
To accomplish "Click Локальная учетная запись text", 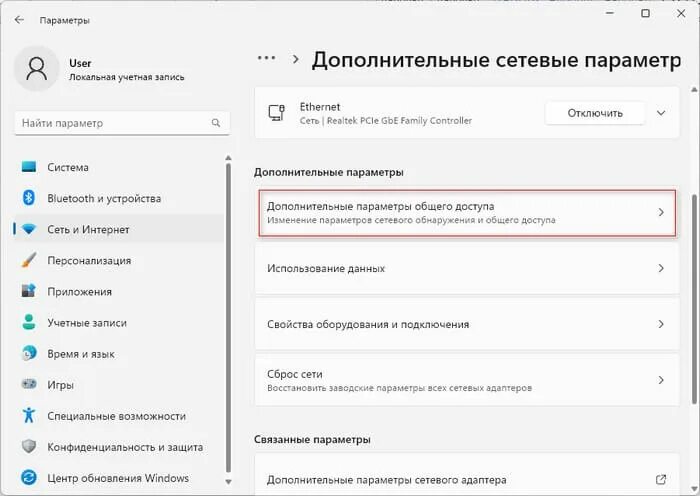I will (x=127, y=77).
